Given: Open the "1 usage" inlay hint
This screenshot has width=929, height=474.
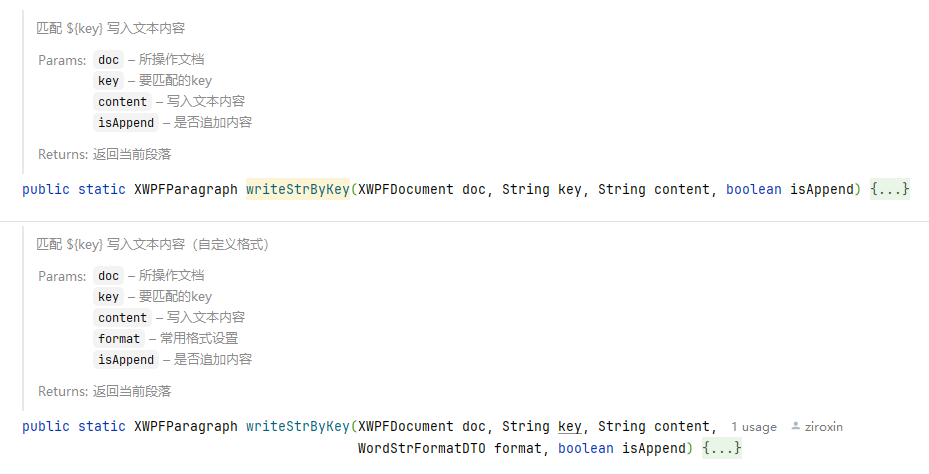Looking at the screenshot, I should click(x=754, y=427).
